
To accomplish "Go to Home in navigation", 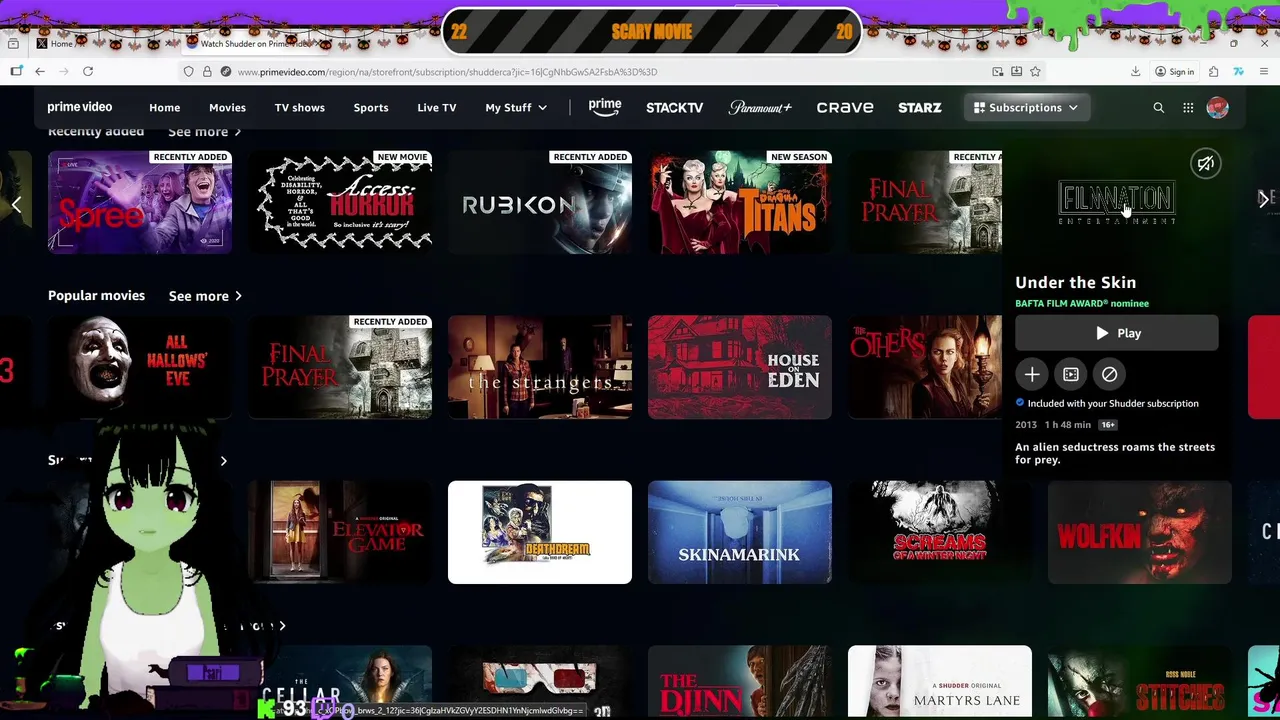I will coord(165,108).
